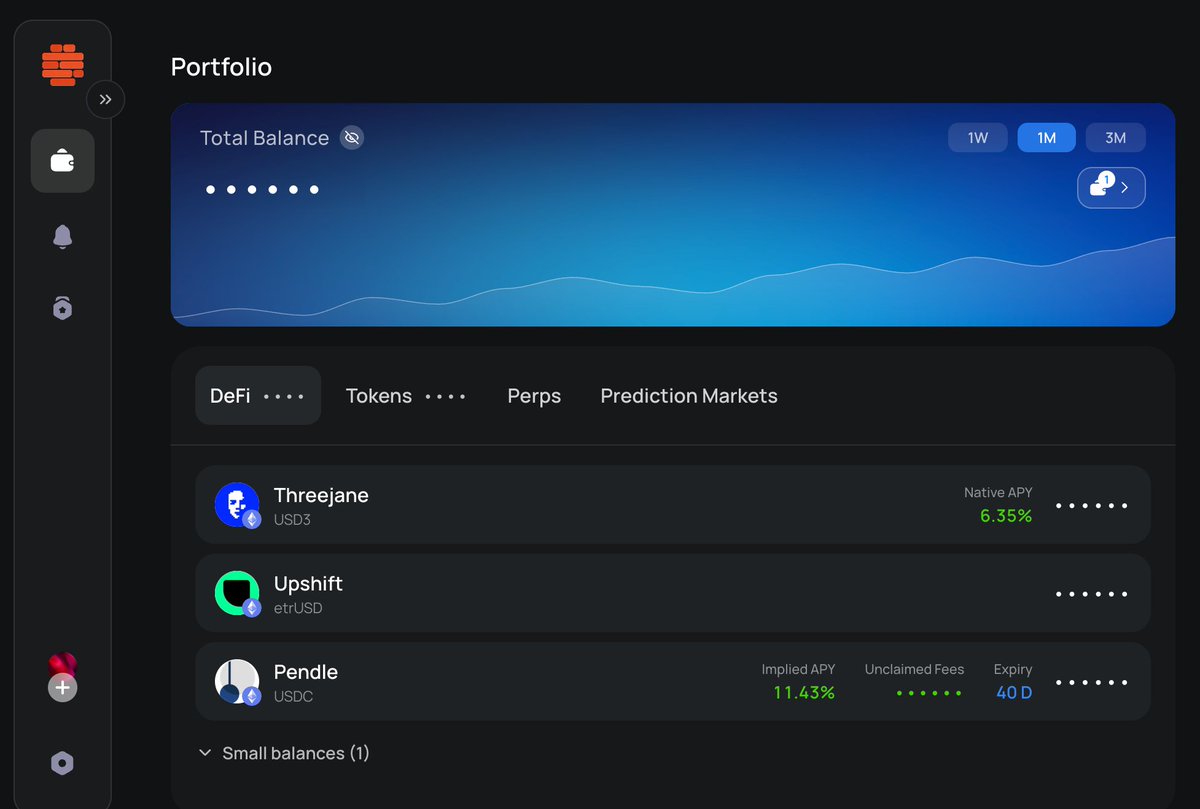
Task: Click the 6.35% Native APY value
Action: click(x=1006, y=516)
